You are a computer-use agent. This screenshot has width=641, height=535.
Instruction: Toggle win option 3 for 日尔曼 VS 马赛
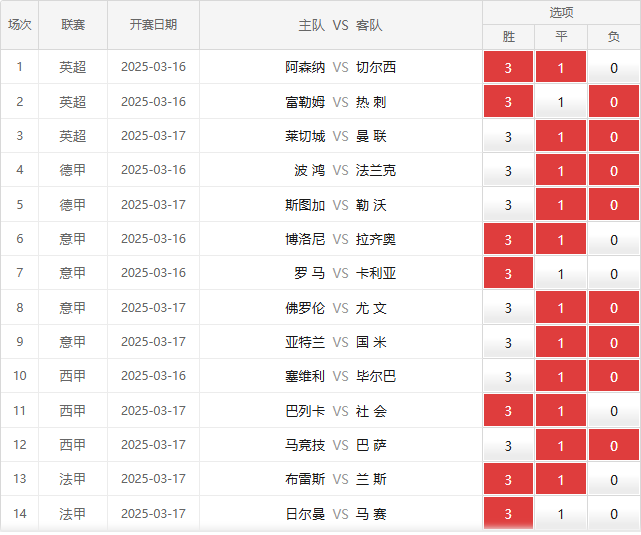click(508, 513)
